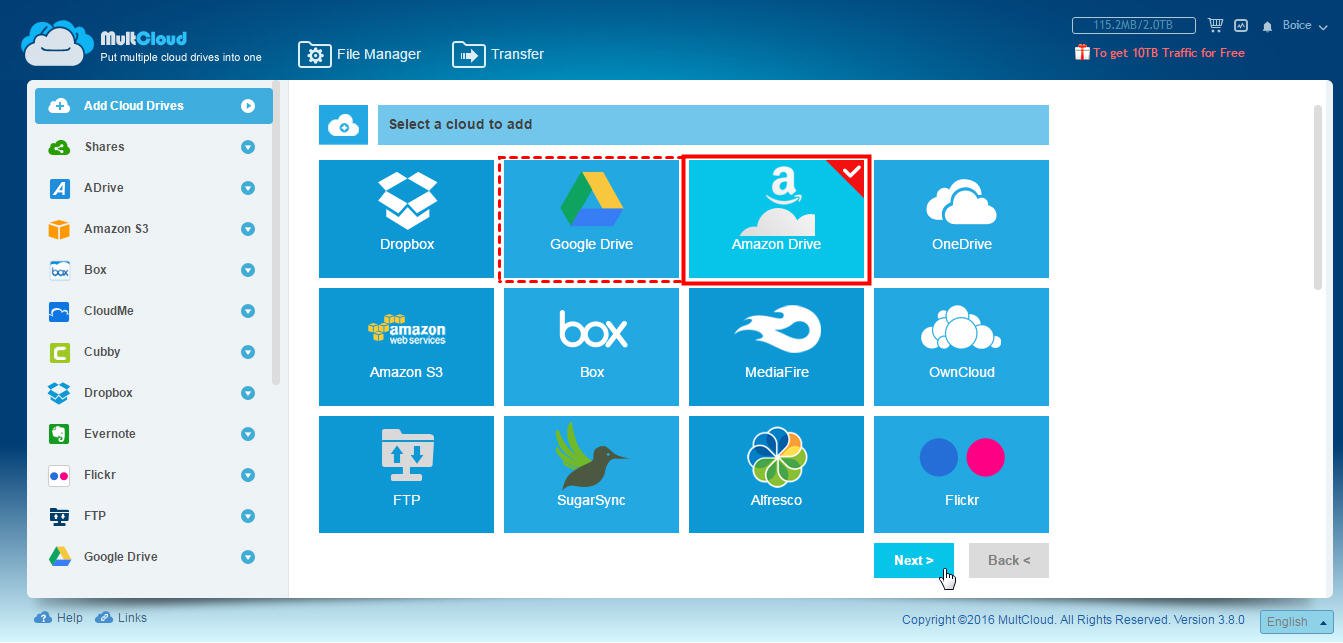The height and width of the screenshot is (643, 1343).
Task: Click the 115.2MB/2.0TB traffic meter
Action: tap(1136, 25)
